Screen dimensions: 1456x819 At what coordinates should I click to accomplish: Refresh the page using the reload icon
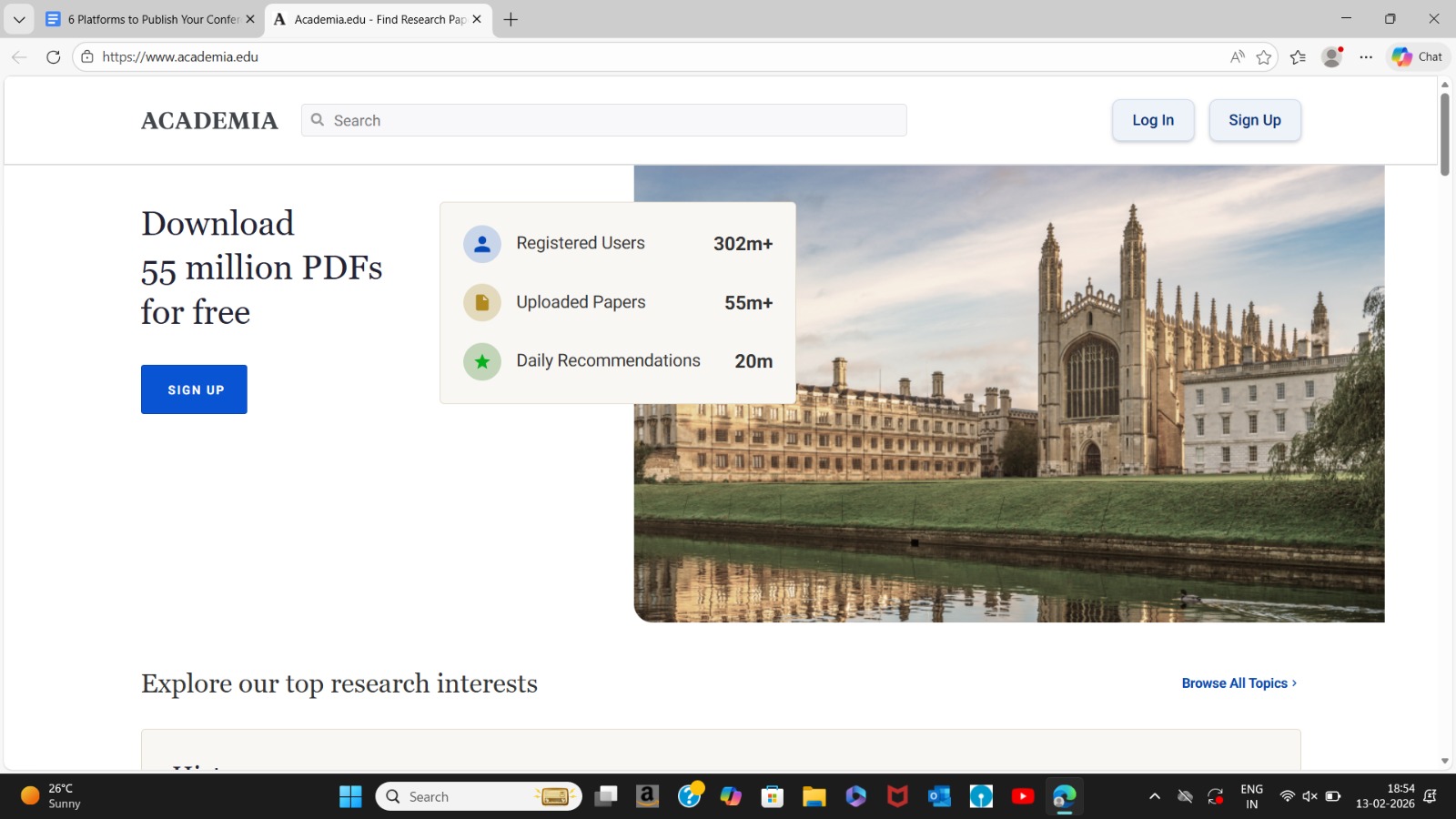[52, 56]
